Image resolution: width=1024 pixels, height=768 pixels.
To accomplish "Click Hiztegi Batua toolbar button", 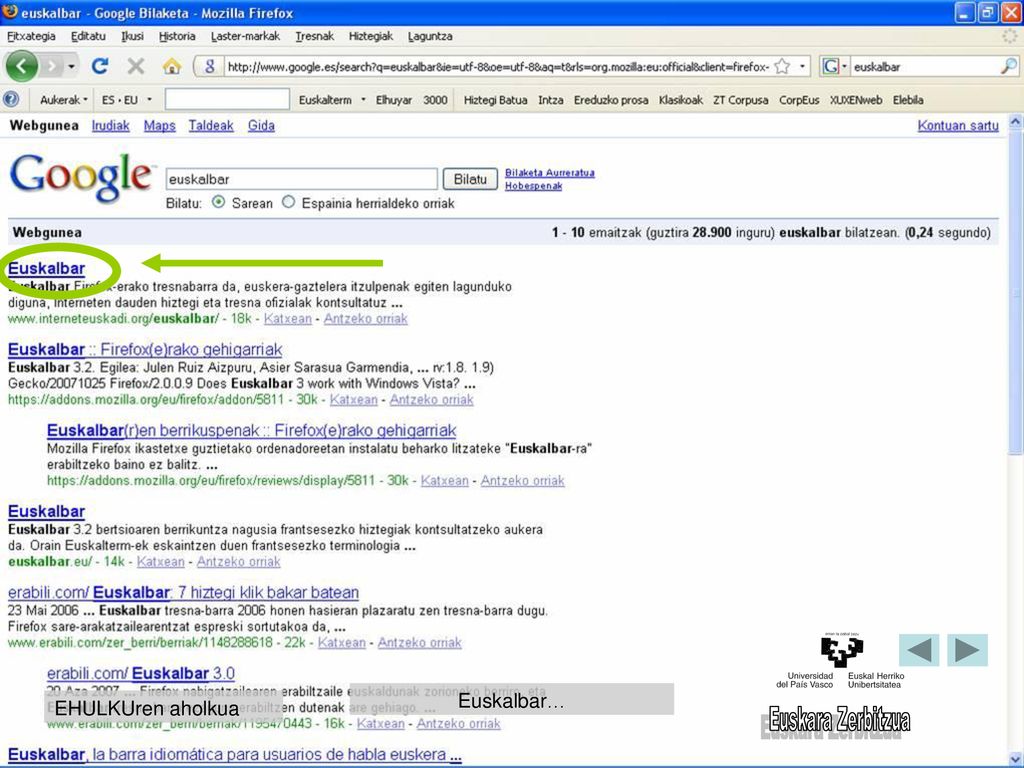I will (495, 100).
